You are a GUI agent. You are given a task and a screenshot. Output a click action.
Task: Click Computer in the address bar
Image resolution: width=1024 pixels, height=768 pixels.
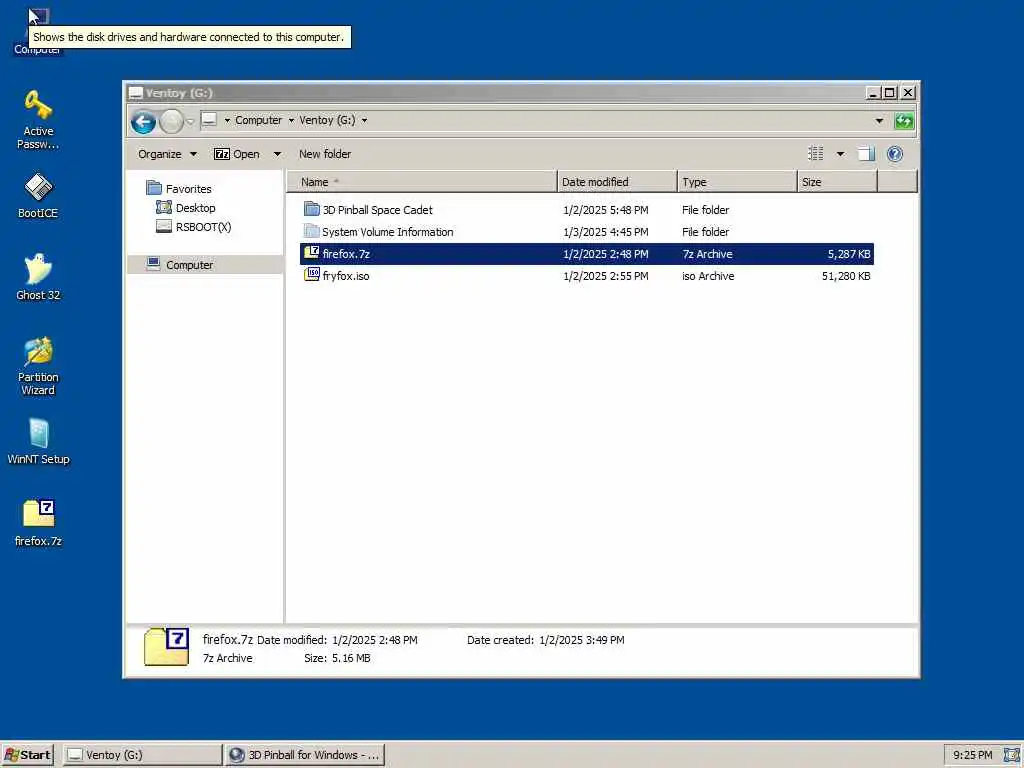(259, 120)
